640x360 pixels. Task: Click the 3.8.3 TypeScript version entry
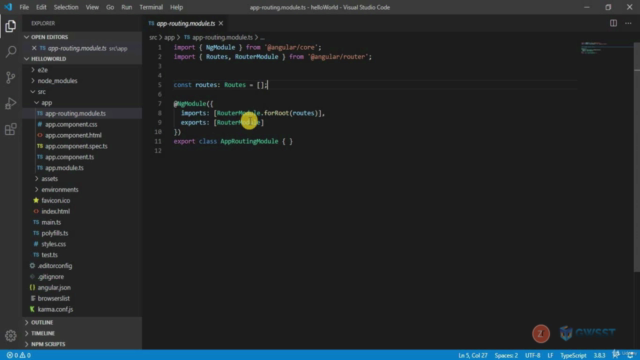(x=599, y=356)
